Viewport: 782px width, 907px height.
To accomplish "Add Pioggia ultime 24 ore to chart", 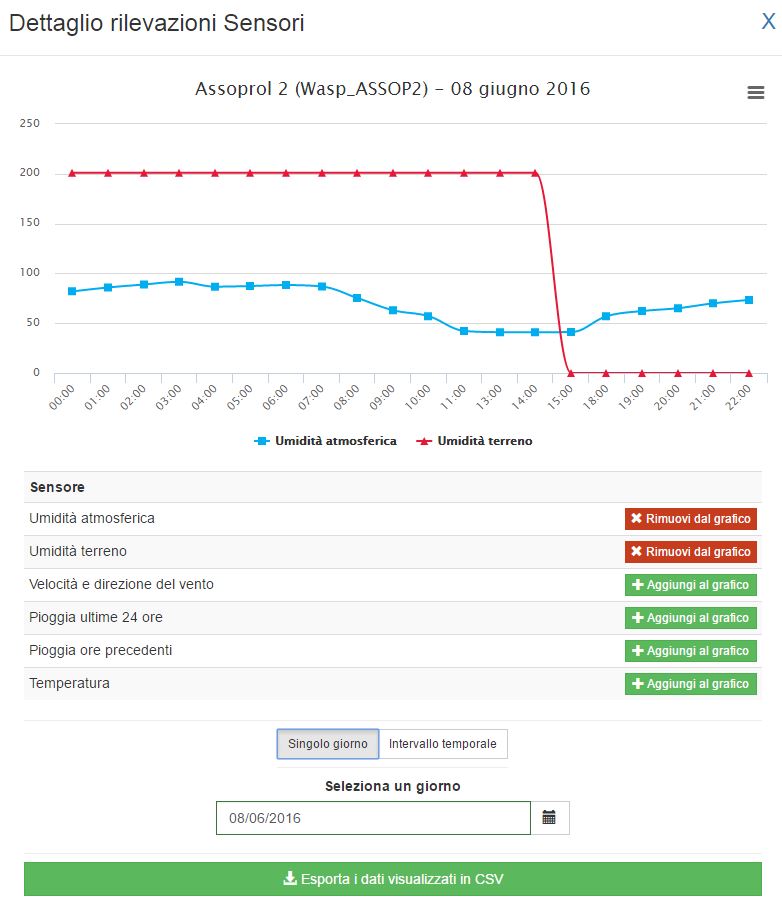I will 691,618.
